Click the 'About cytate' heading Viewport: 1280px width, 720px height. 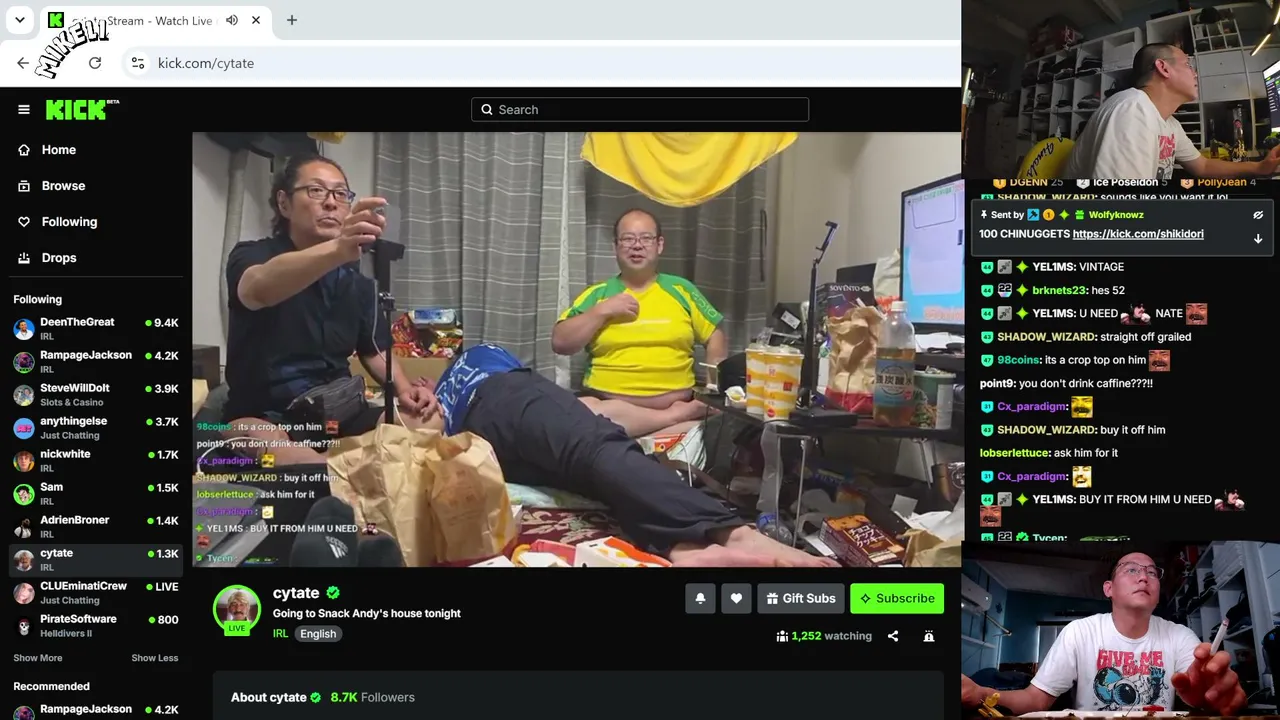[269, 697]
